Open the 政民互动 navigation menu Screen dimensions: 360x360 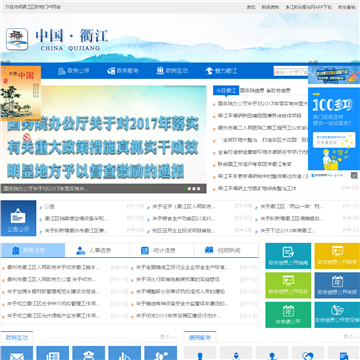(x=172, y=71)
